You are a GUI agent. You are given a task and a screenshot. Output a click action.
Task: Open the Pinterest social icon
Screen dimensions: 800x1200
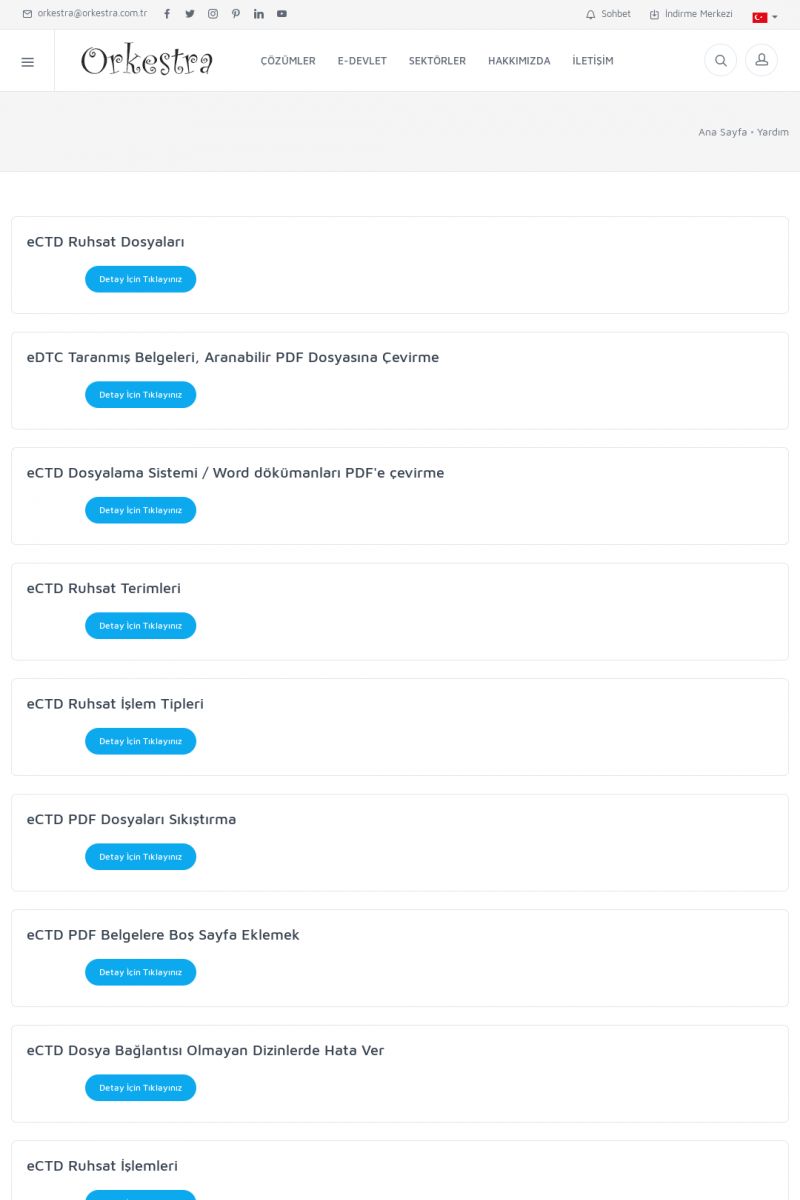(236, 14)
